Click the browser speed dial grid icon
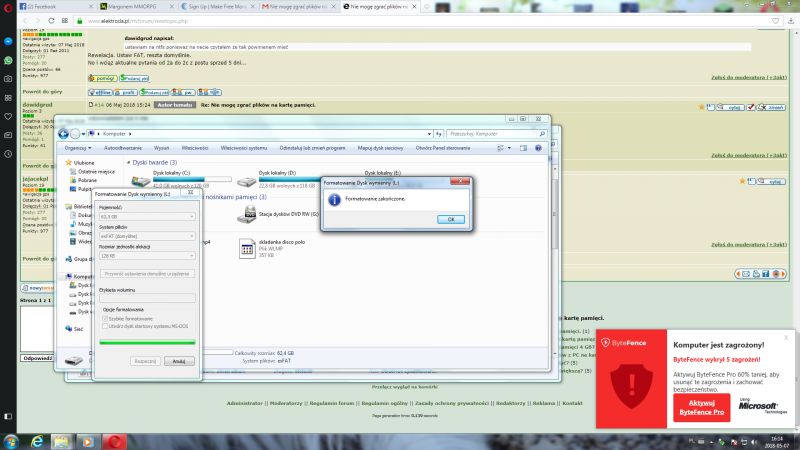This screenshot has height=450, width=800. pos(65,21)
